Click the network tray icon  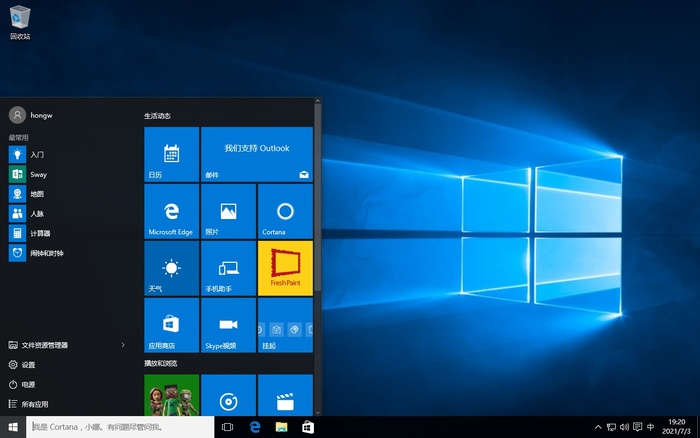[x=611, y=427]
